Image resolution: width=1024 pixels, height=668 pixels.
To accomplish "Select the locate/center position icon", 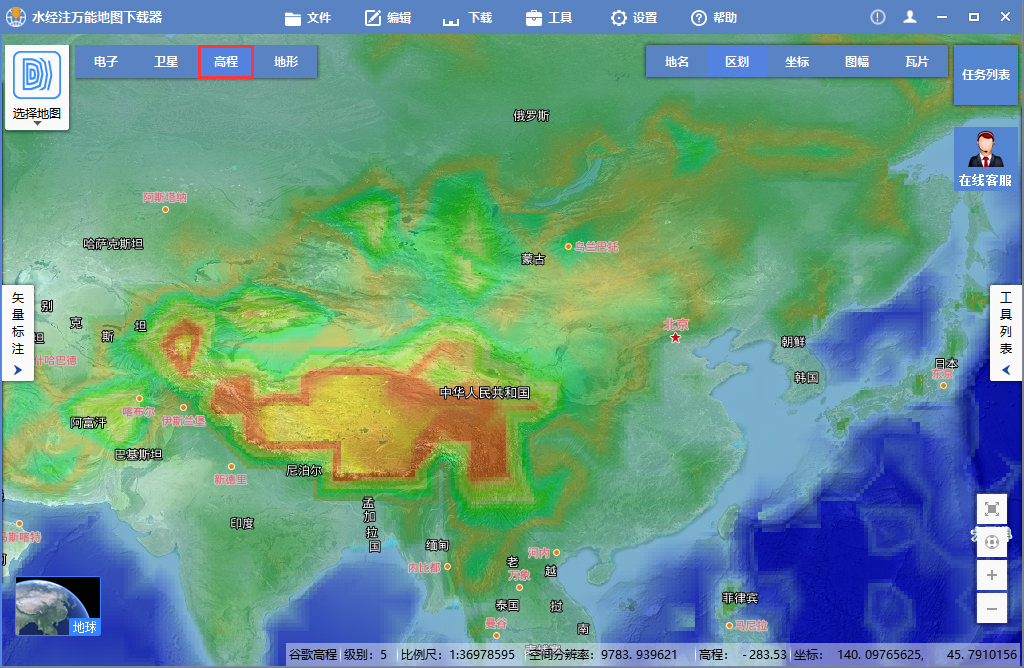I will (991, 542).
